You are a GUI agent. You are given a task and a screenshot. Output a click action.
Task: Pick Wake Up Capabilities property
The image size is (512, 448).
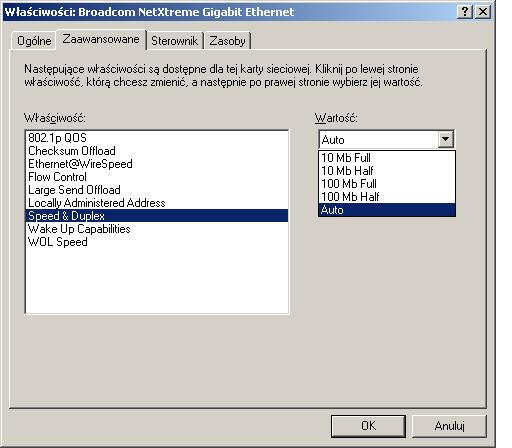tap(157, 229)
